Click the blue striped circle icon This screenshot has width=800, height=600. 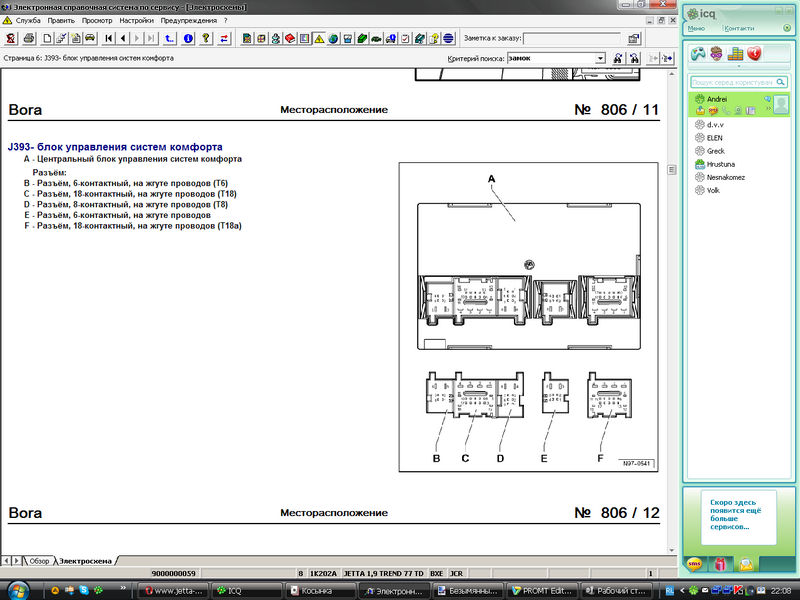[448, 38]
